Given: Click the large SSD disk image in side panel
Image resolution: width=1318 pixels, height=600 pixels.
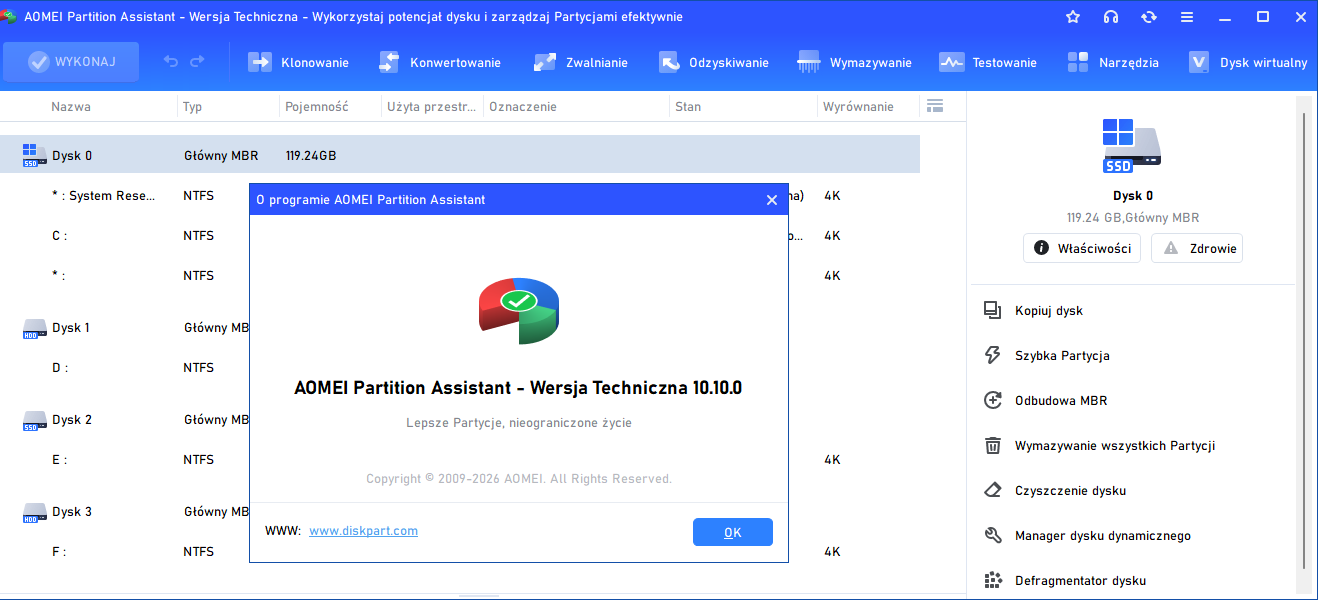Looking at the screenshot, I should click(x=1132, y=146).
